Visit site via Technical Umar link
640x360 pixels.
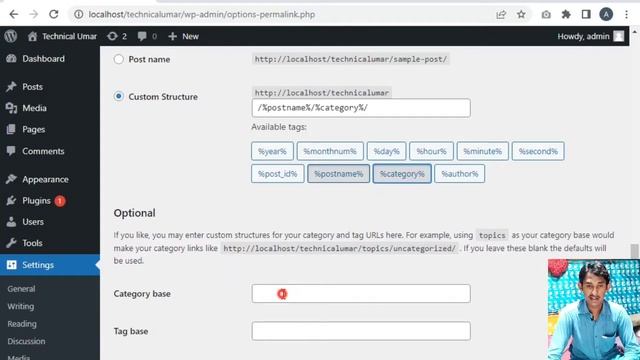62,36
